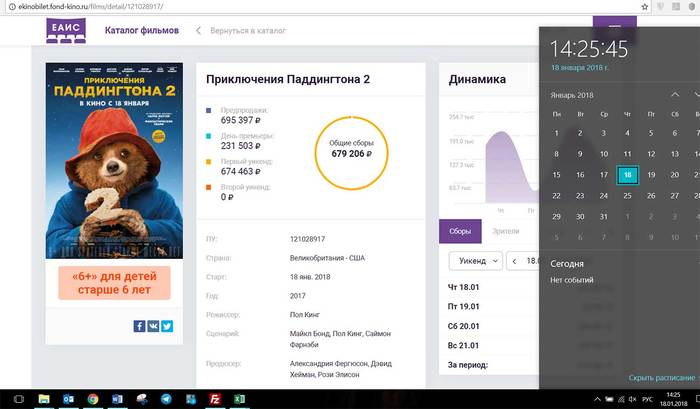Open Google Chrome from the taskbar

[x=92, y=399]
